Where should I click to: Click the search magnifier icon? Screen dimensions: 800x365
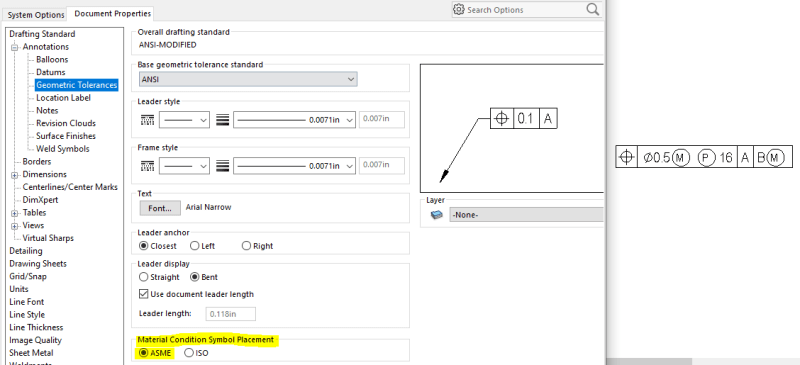pos(592,9)
